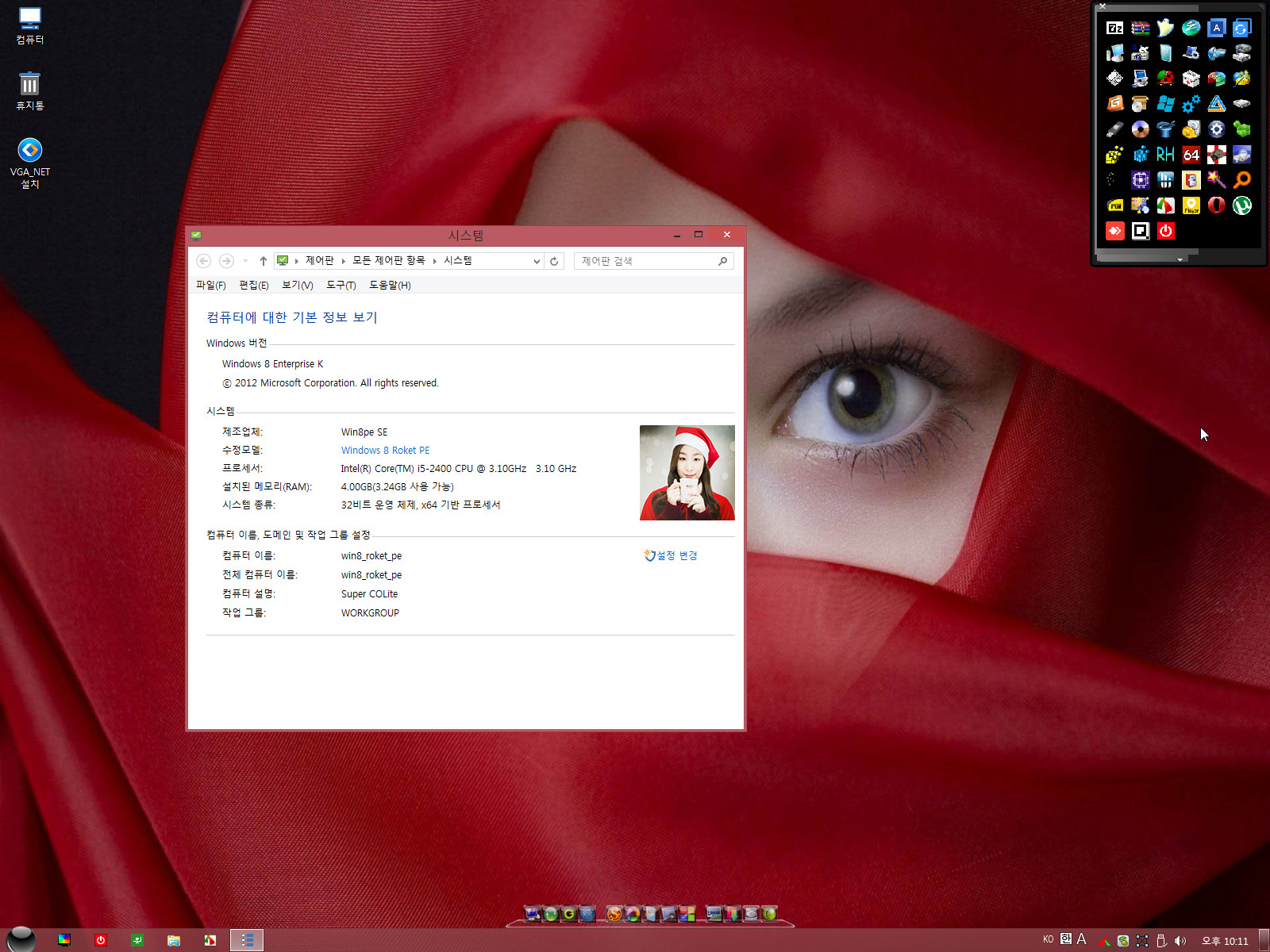Viewport: 1270px width, 952px height.
Task: Launch the golden S dock icon
Action: [x=614, y=914]
